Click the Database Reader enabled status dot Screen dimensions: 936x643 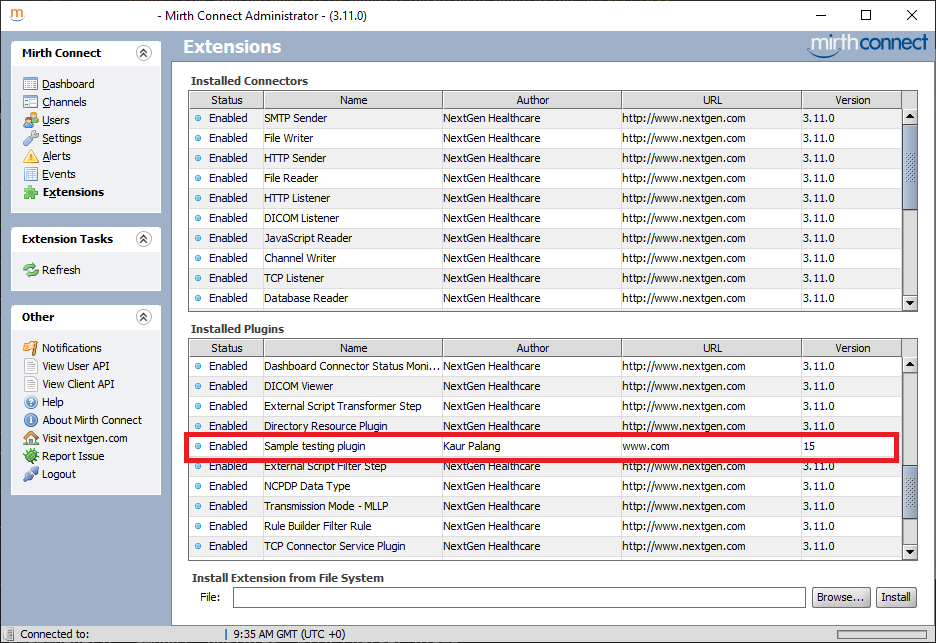(x=198, y=298)
